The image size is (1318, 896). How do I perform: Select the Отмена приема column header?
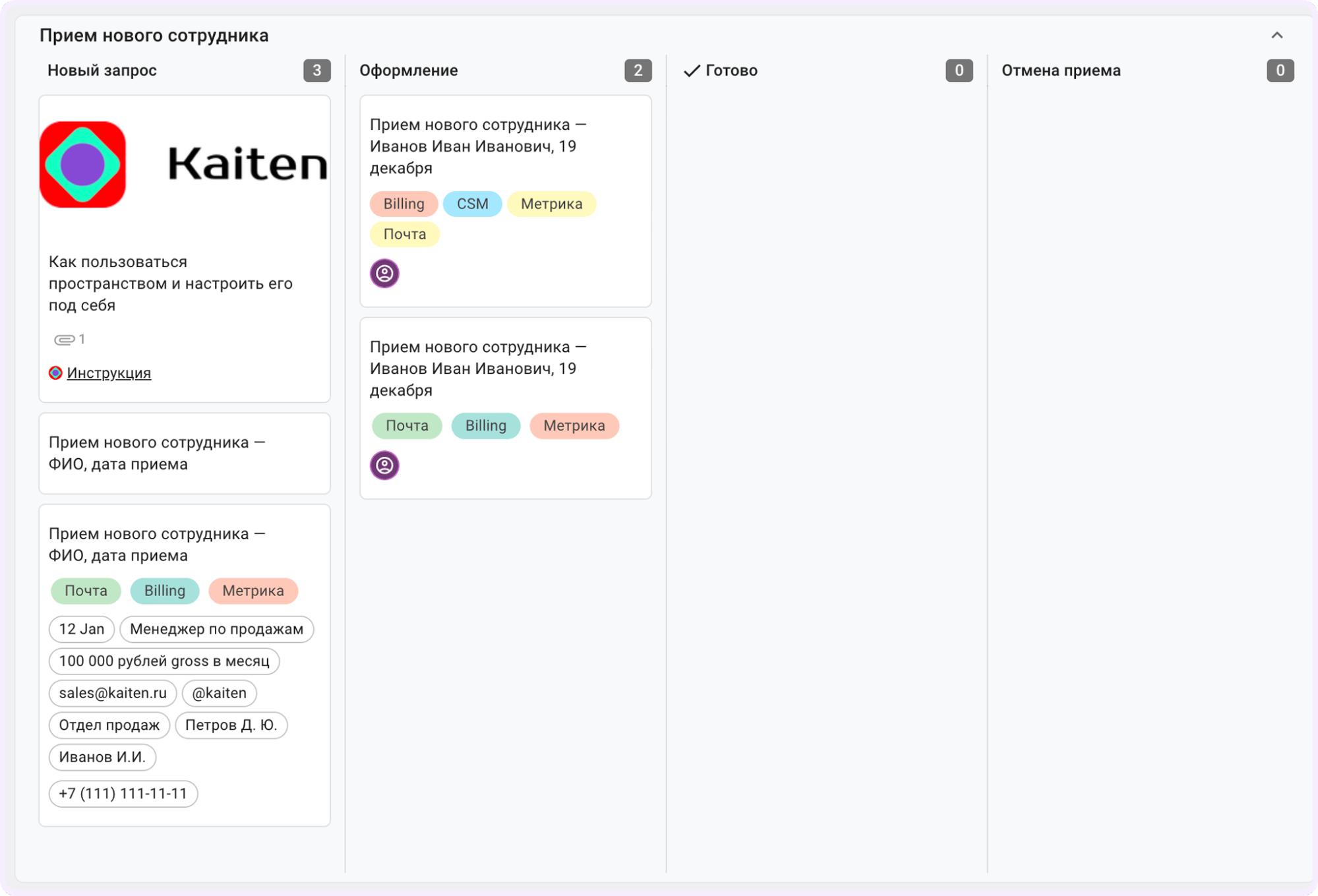[x=1061, y=71]
